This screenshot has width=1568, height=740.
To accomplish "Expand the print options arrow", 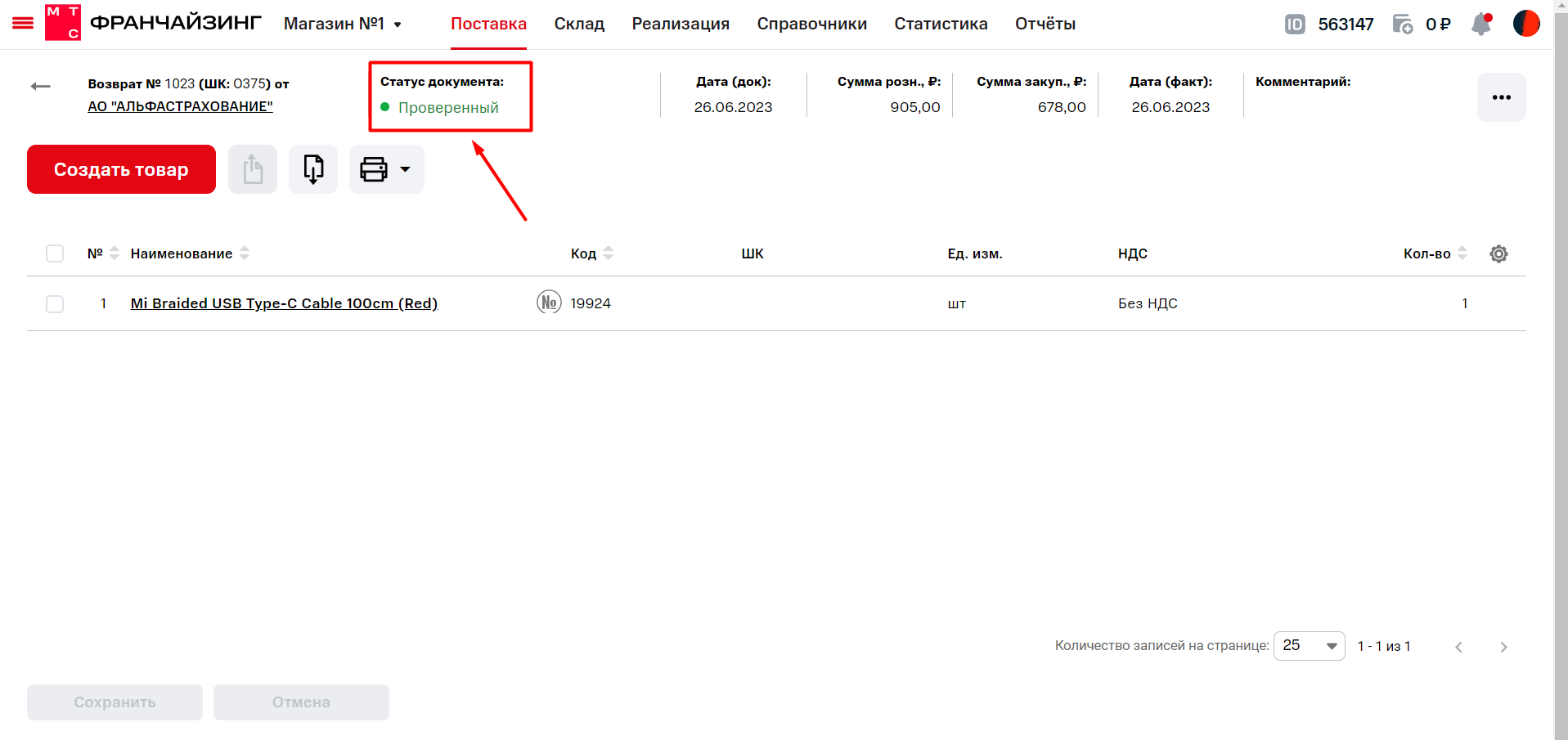I will pos(405,169).
